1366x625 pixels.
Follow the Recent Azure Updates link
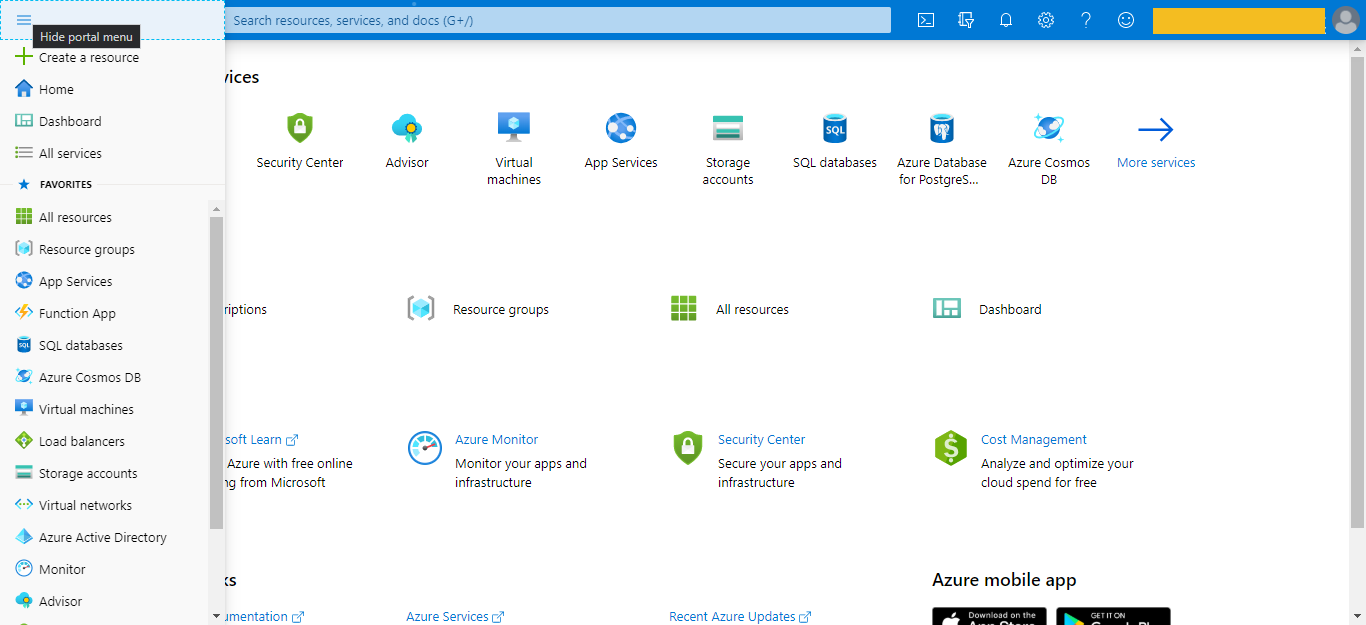coord(732,616)
